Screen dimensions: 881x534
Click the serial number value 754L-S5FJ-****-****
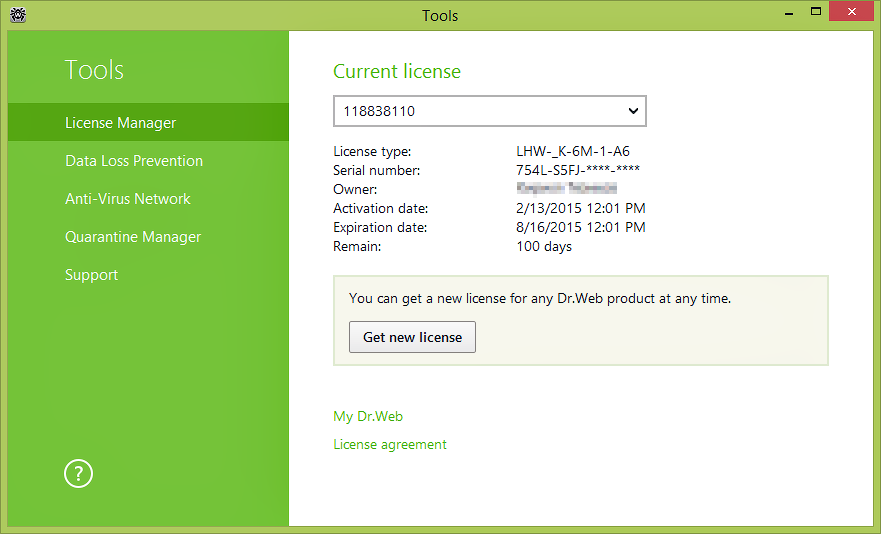click(x=578, y=170)
